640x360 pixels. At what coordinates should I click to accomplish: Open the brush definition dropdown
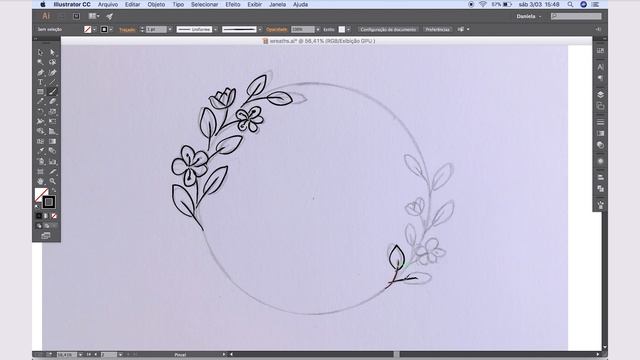[260, 29]
